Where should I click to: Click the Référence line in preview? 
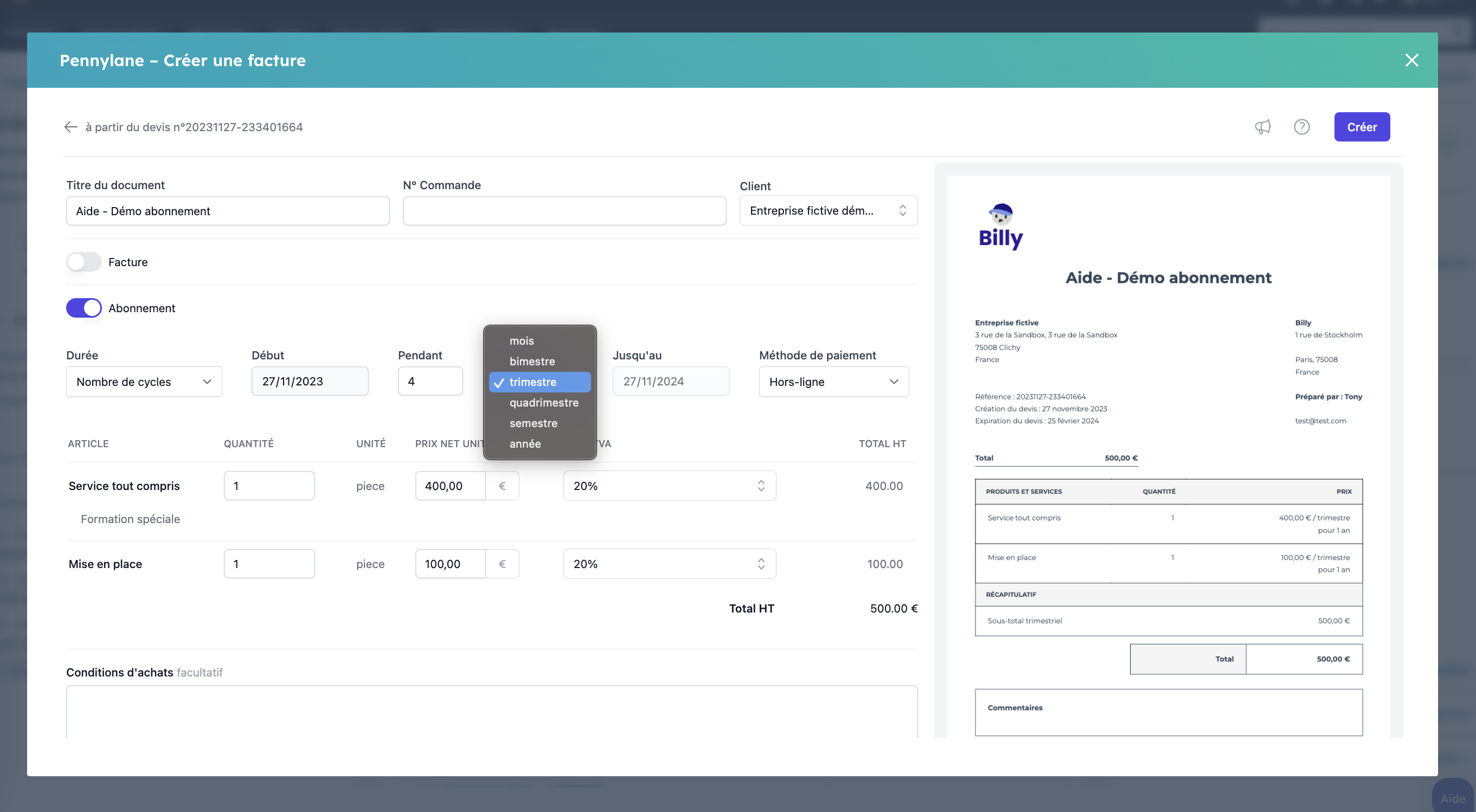1030,397
